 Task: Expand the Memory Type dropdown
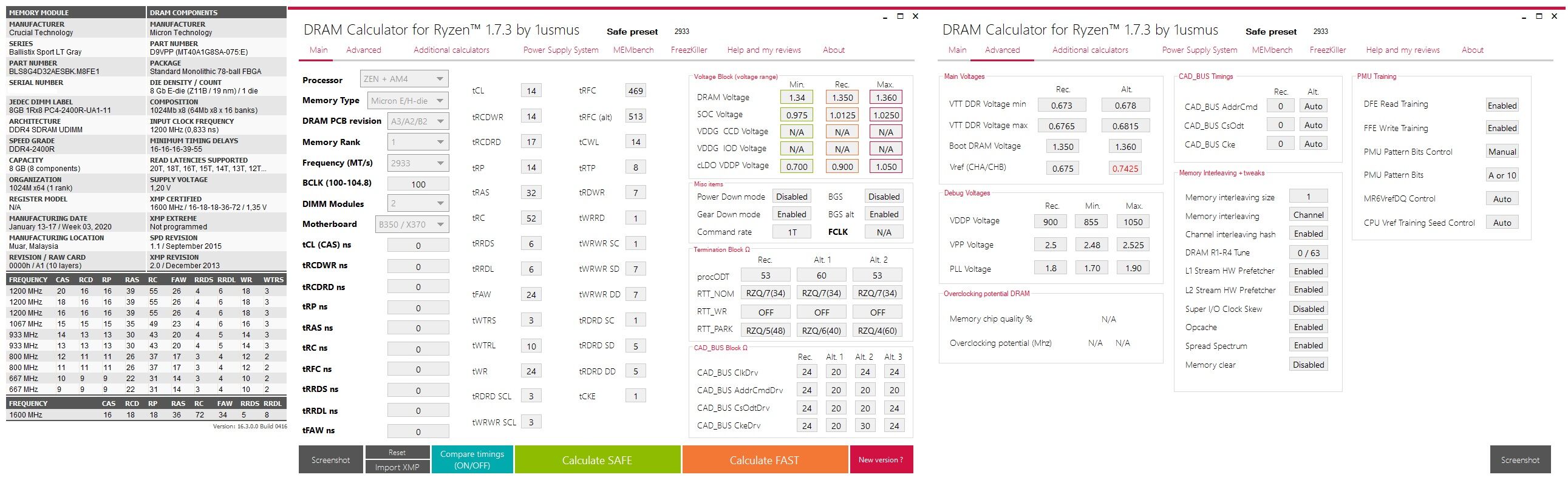(x=408, y=100)
